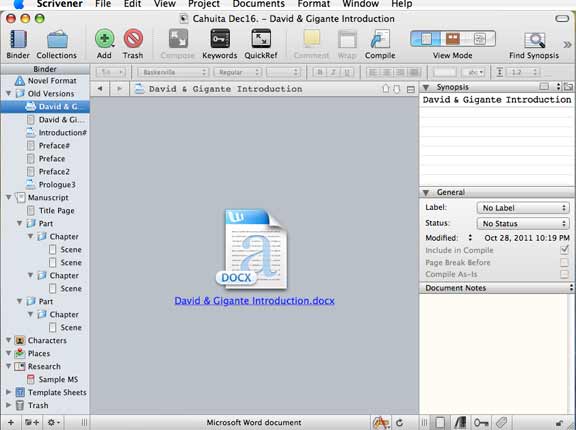Image resolution: width=576 pixels, height=430 pixels.
Task: Open the Scrivener application menu
Action: [x=60, y=4]
